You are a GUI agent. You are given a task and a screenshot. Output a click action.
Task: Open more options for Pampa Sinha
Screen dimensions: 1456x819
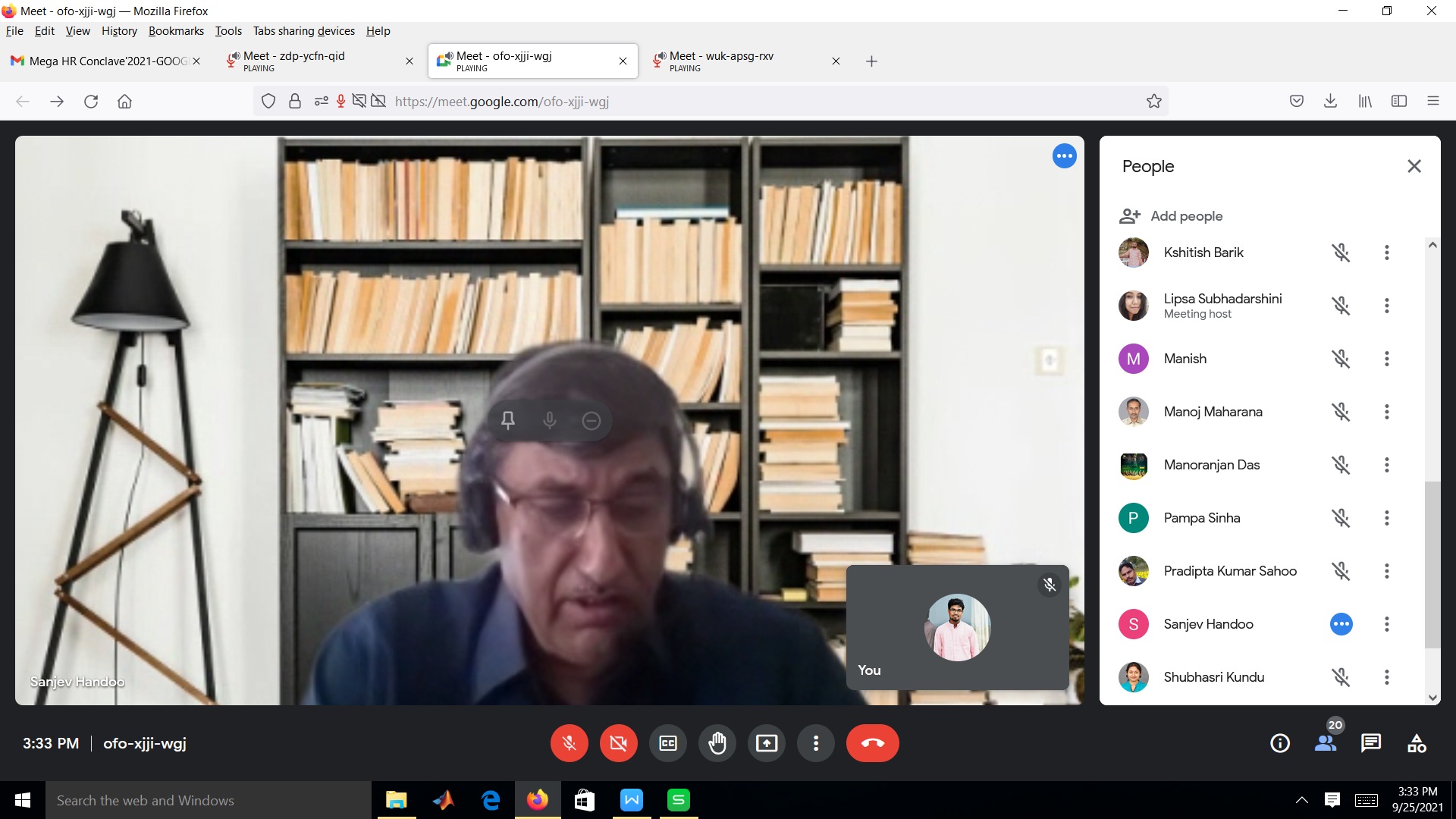tap(1386, 518)
